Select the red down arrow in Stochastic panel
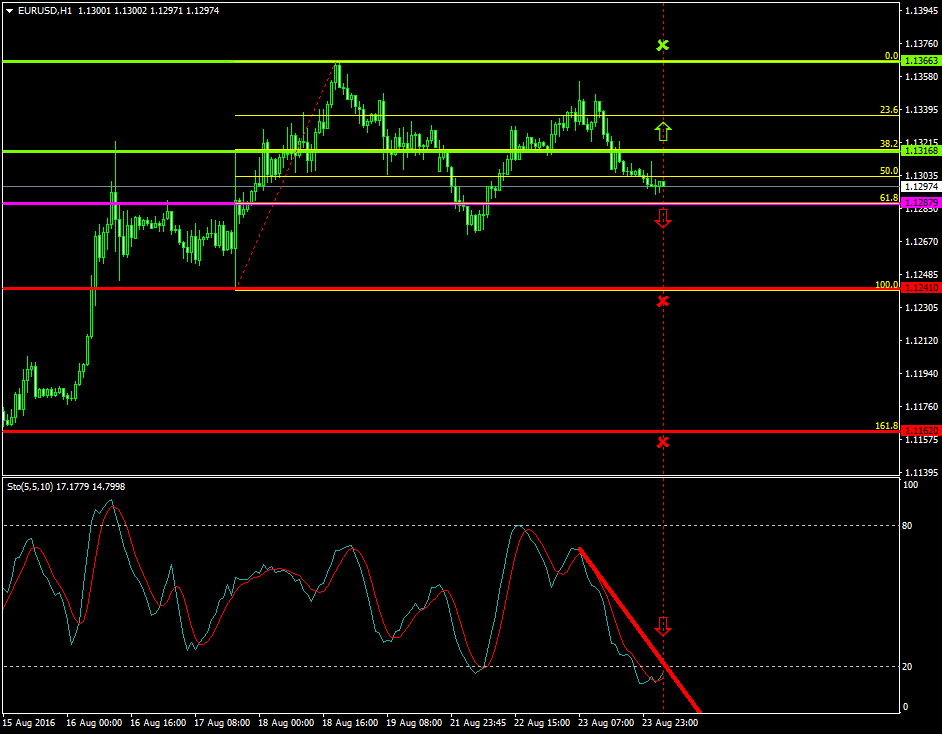 (662, 627)
